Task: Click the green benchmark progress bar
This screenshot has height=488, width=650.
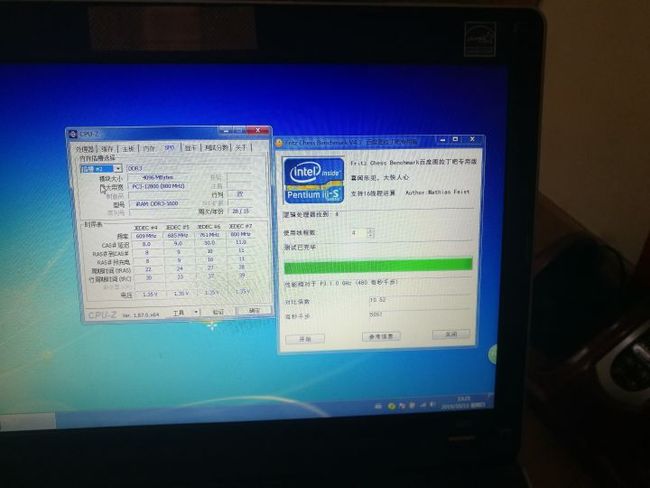Action: (x=378, y=265)
